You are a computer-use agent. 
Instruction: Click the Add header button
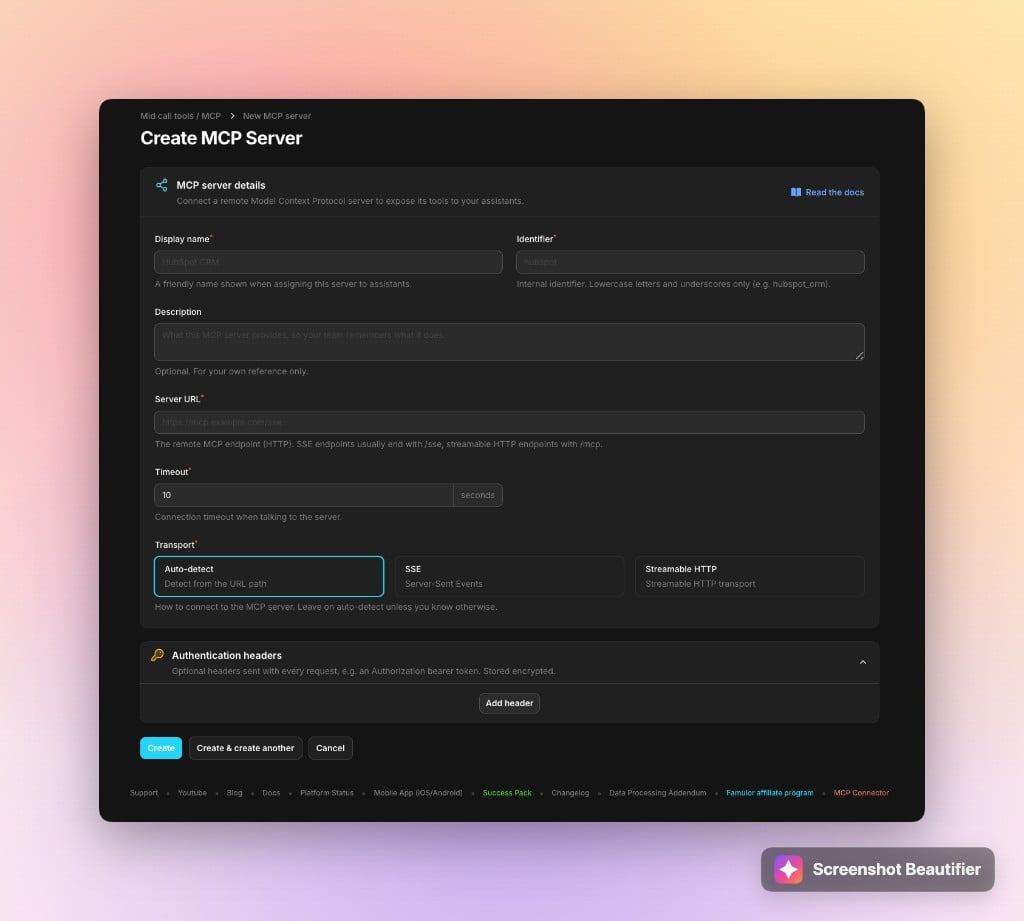tap(509, 703)
